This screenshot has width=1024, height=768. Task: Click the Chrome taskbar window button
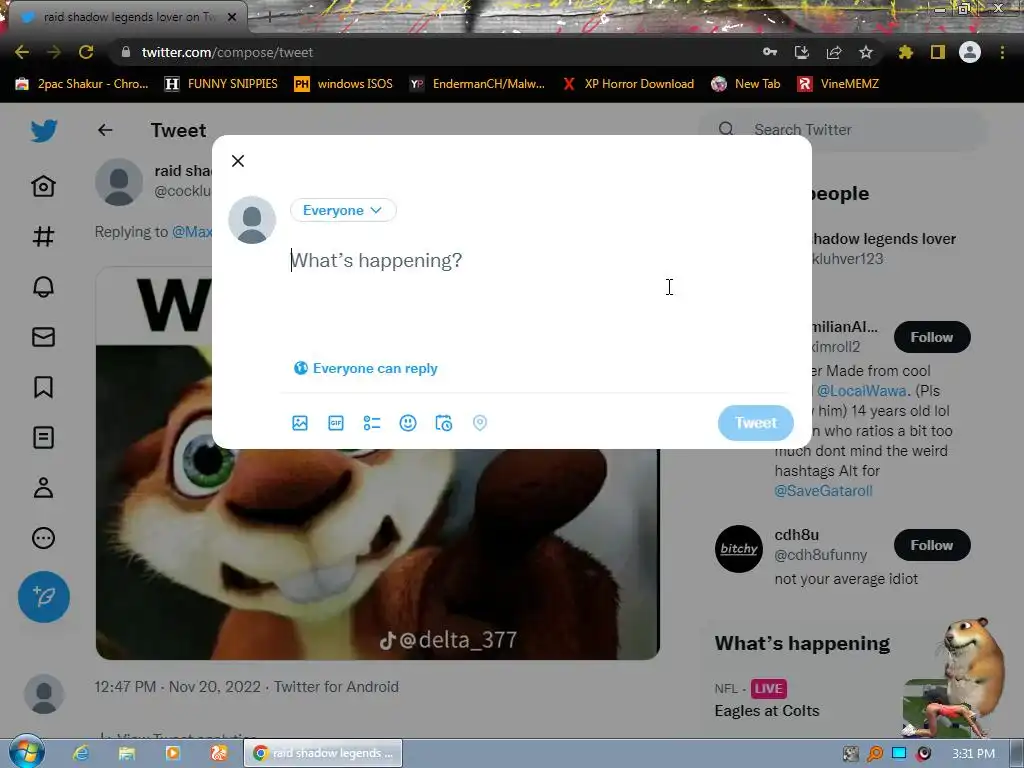coord(323,753)
